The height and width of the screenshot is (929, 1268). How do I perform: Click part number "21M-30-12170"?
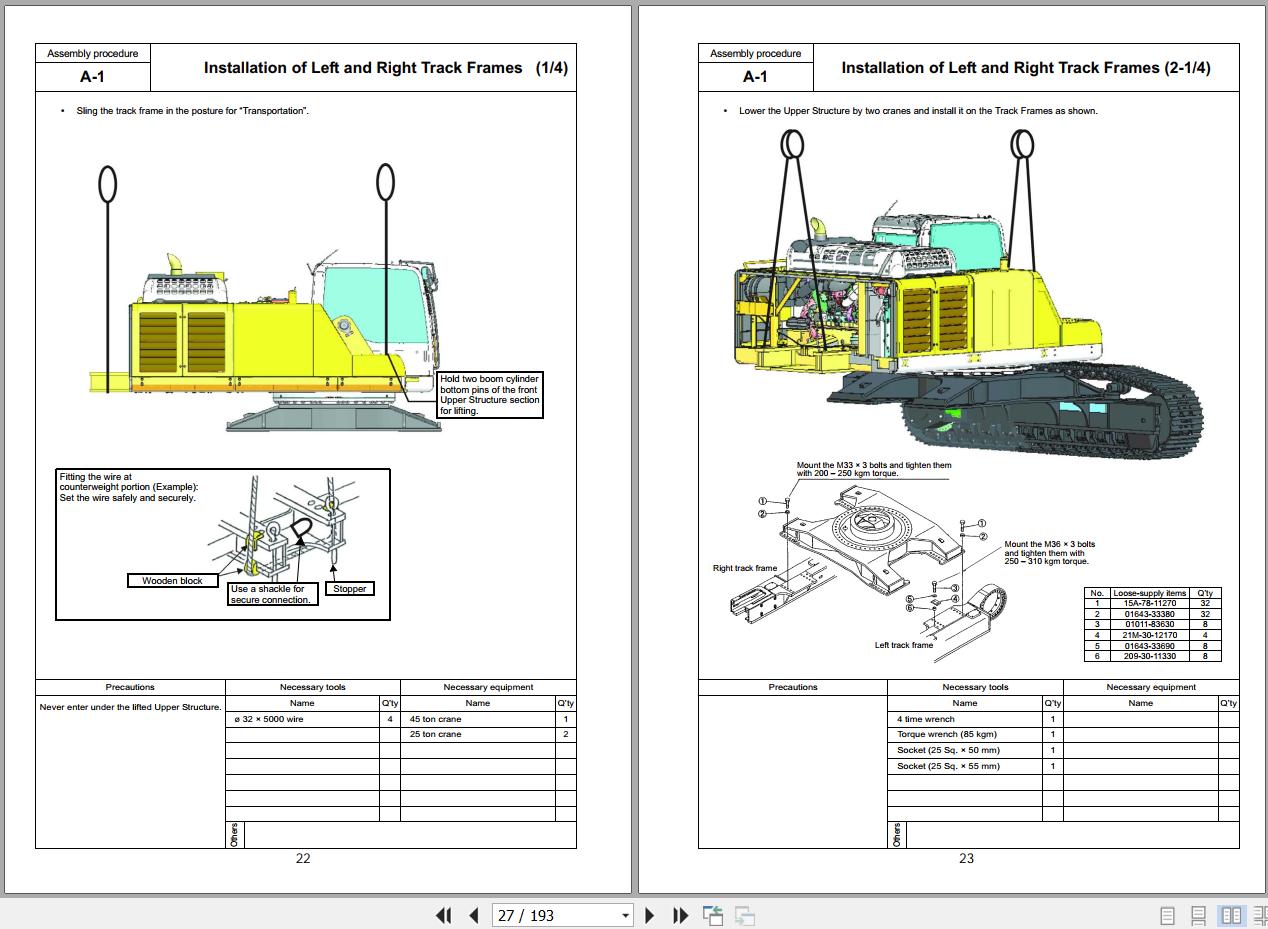coord(1150,635)
